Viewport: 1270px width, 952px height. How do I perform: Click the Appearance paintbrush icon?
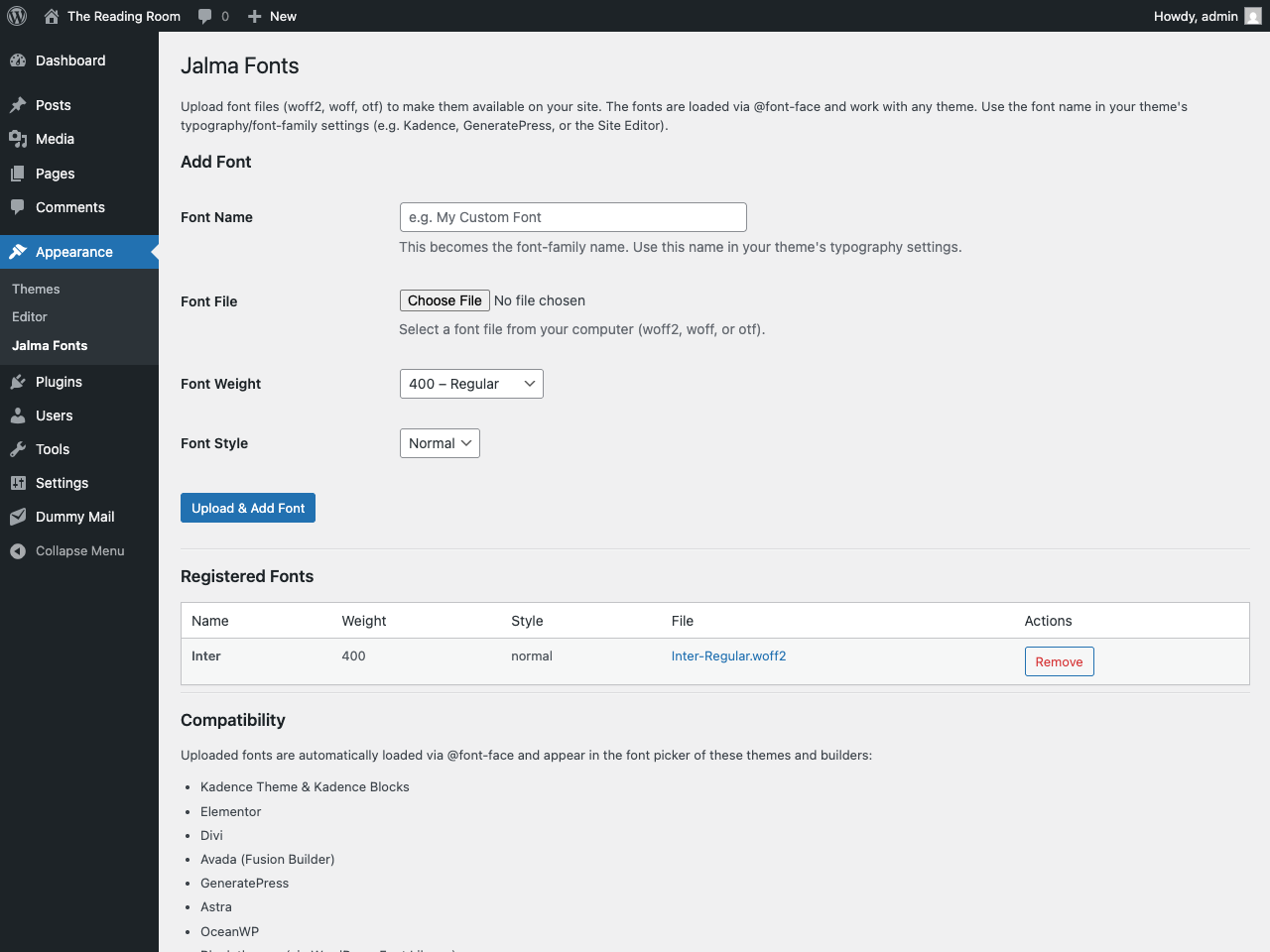18,252
